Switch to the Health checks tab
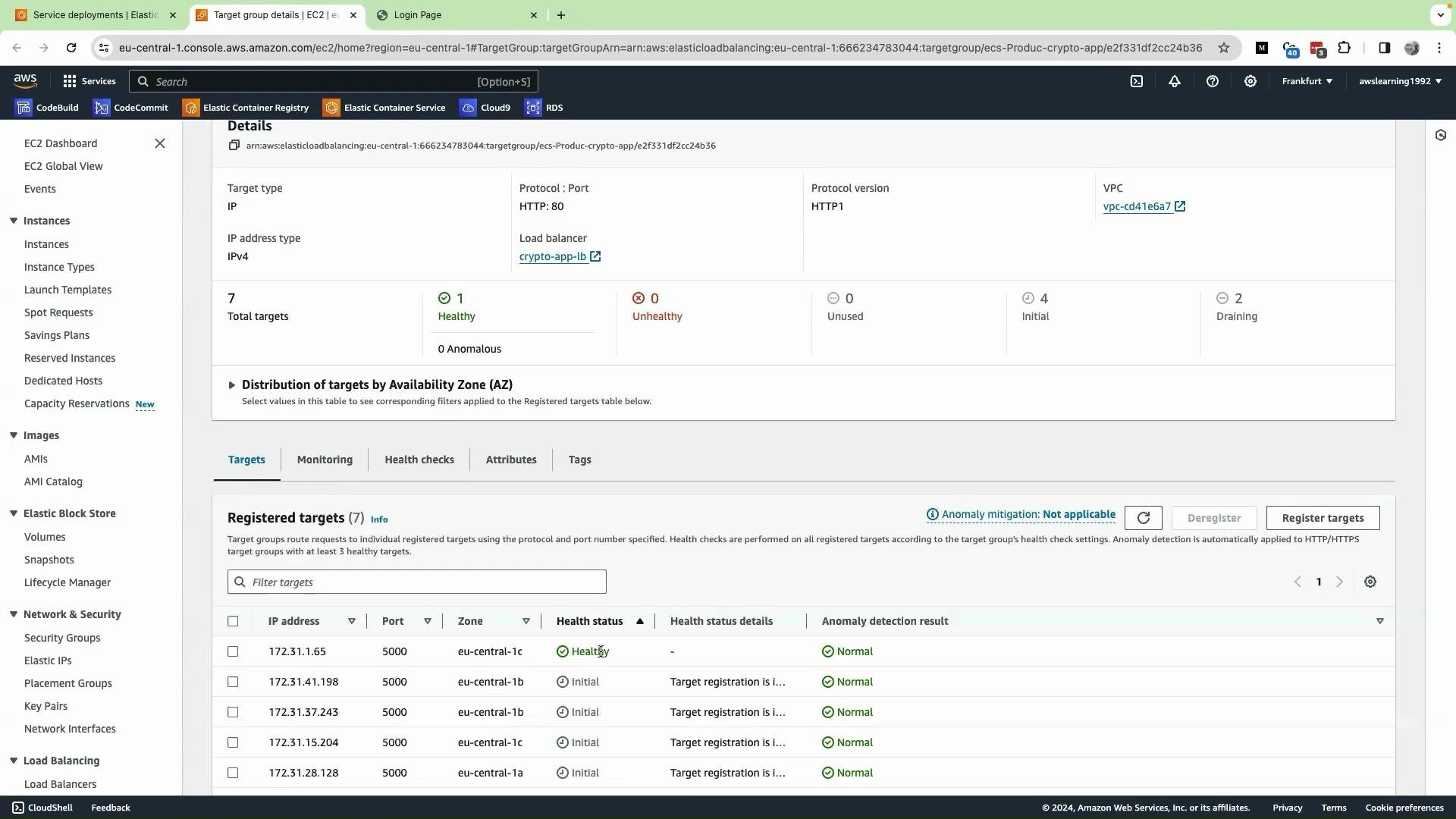This screenshot has height=819, width=1456. click(x=419, y=460)
